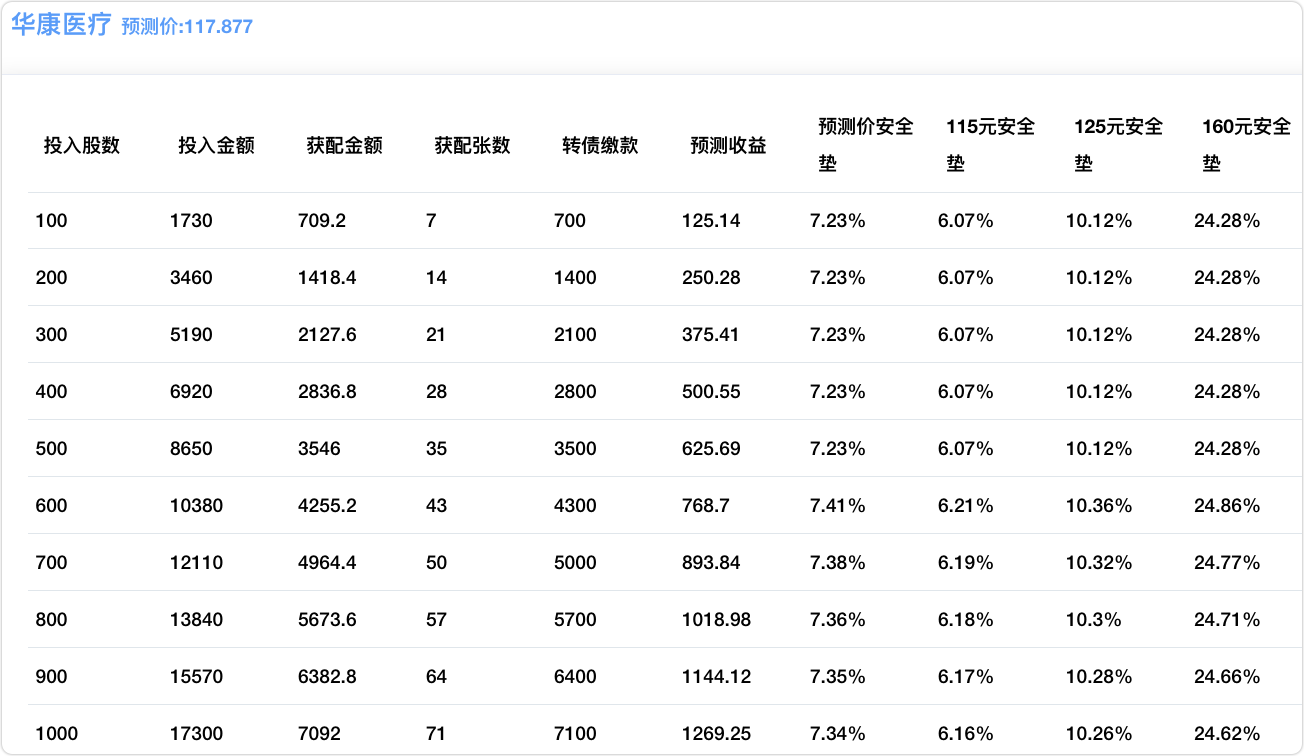
Task: Select the 预测价安全垫 column header
Action: [865, 145]
